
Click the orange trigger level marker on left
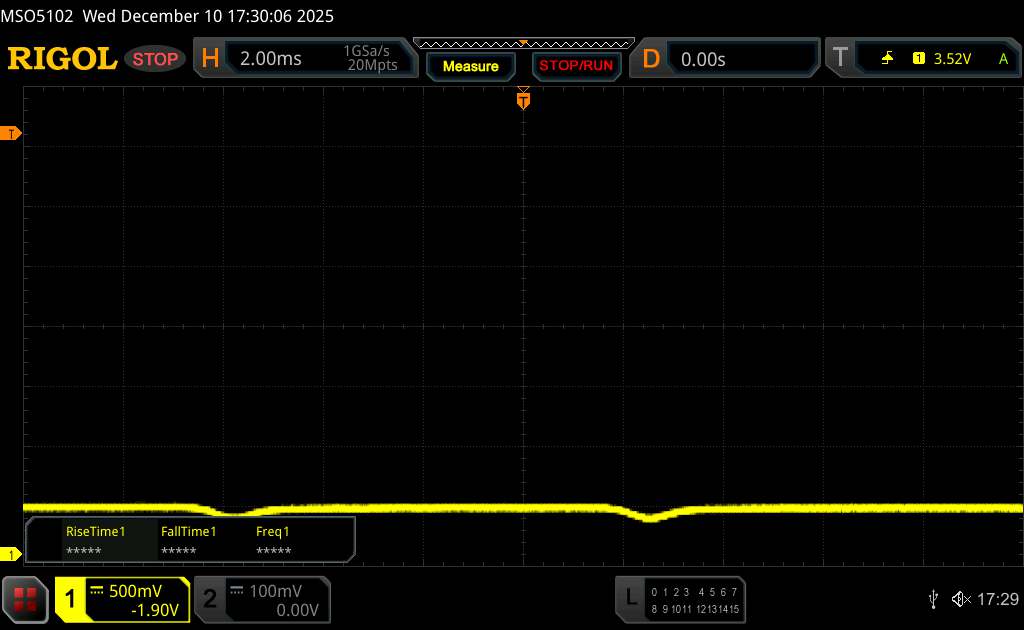[11, 134]
